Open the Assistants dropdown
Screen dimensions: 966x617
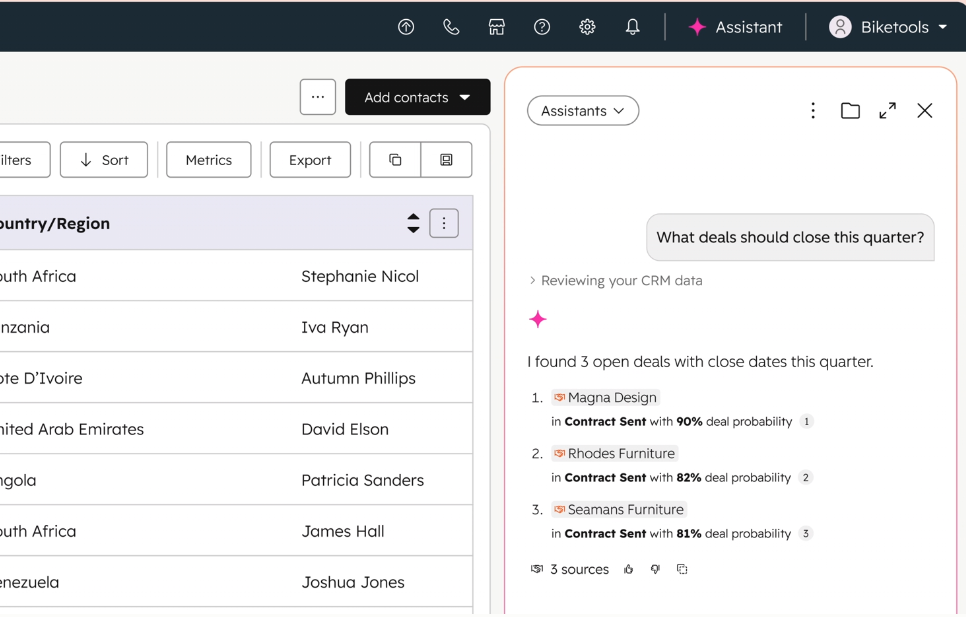pyautogui.click(x=583, y=111)
